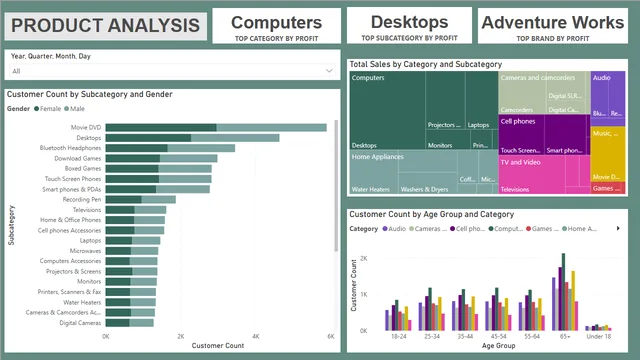Click the Movie DVD treemap tile
640x360 pixels.
608,154
